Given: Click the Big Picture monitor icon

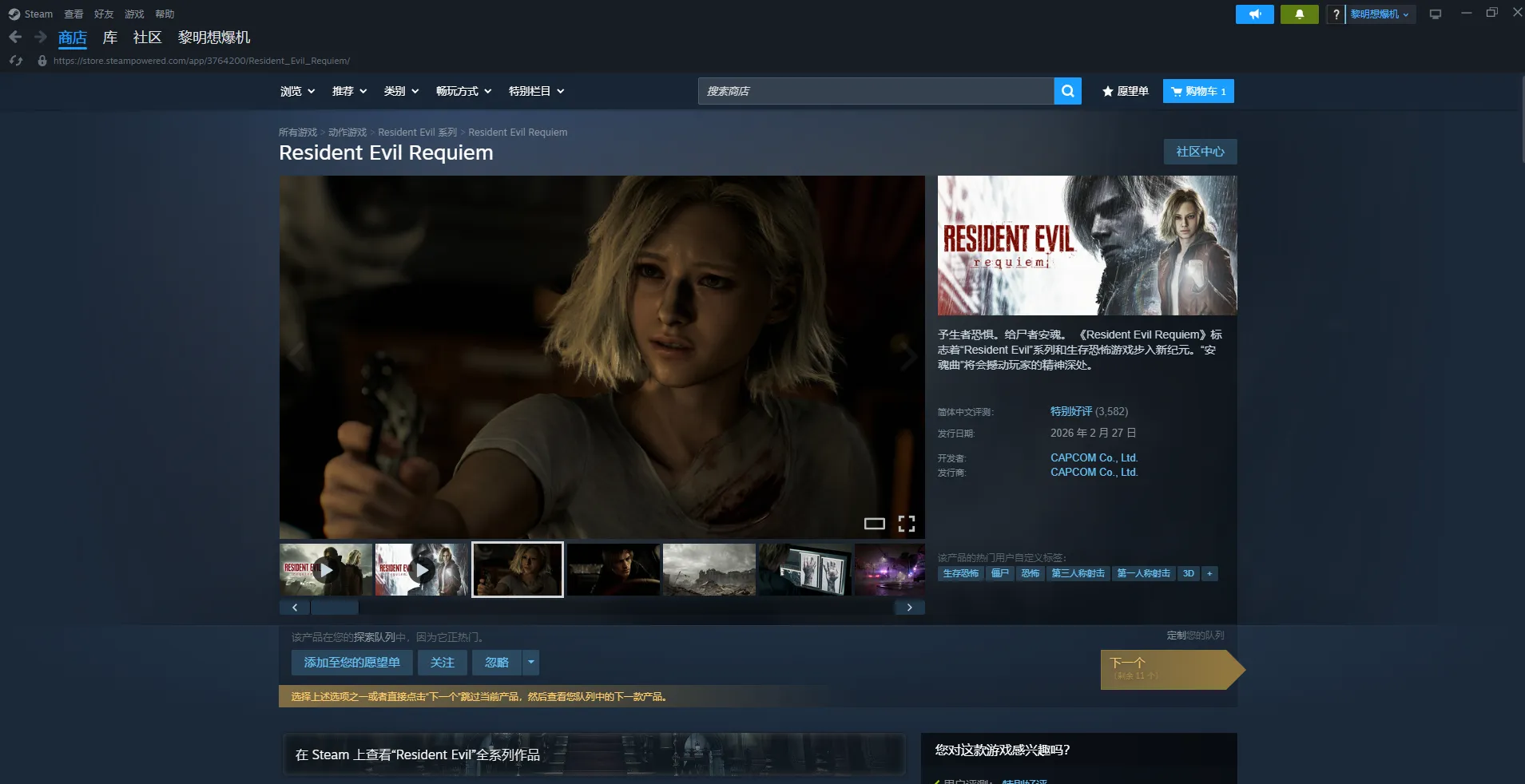Looking at the screenshot, I should click(x=1435, y=14).
